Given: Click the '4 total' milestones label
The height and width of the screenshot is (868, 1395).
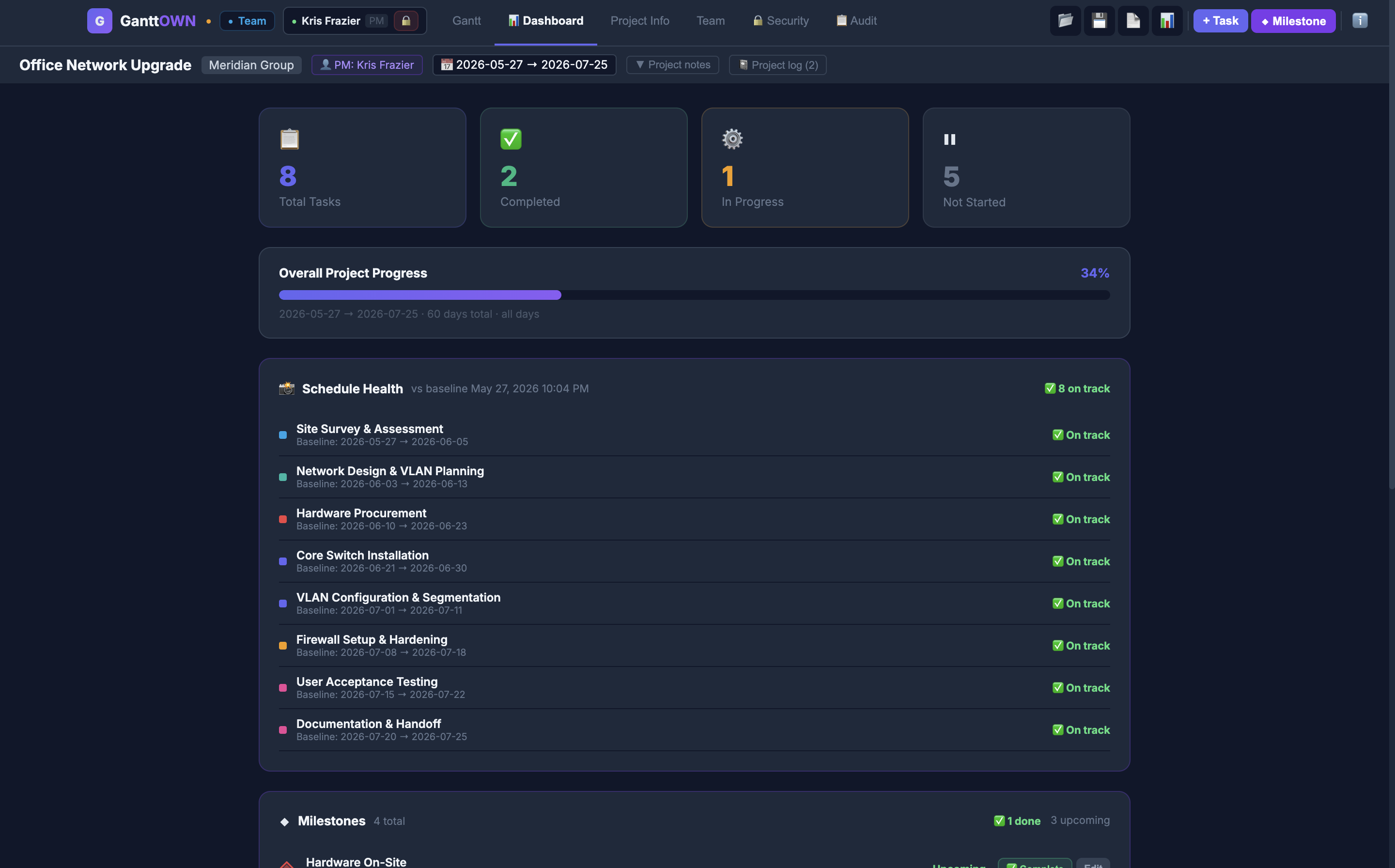Looking at the screenshot, I should (x=389, y=821).
